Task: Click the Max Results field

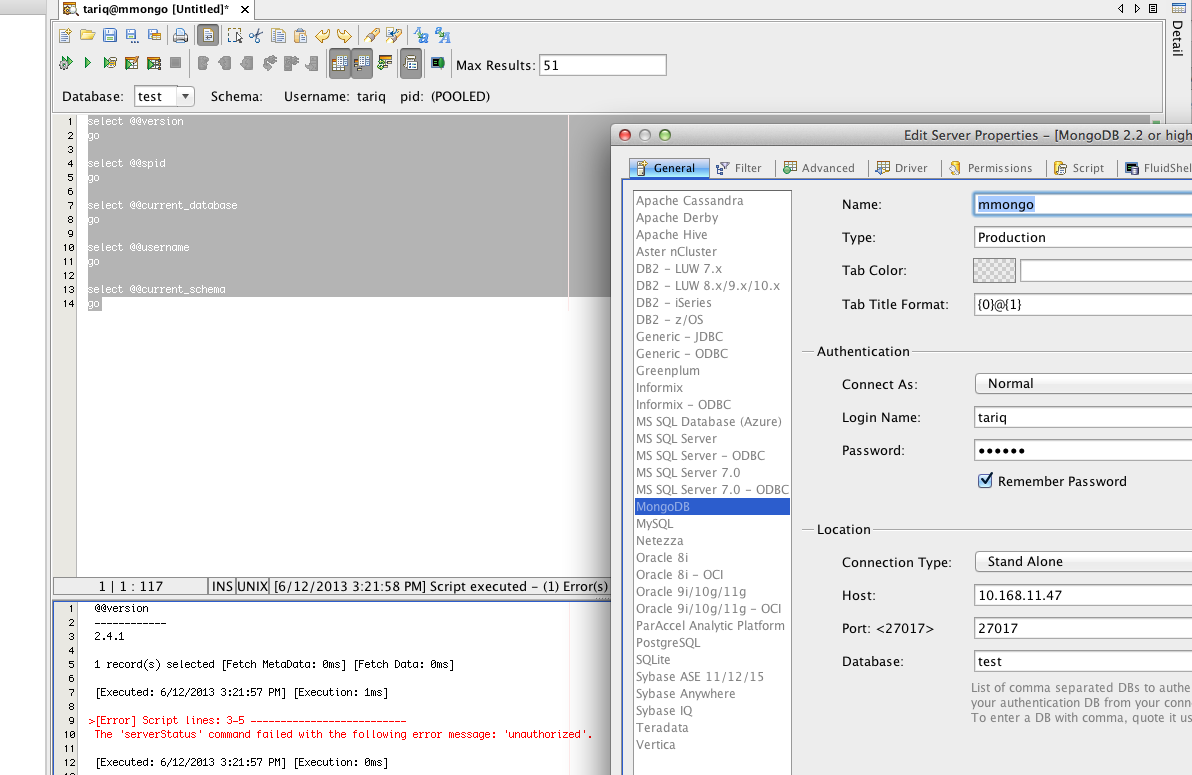Action: click(603, 65)
